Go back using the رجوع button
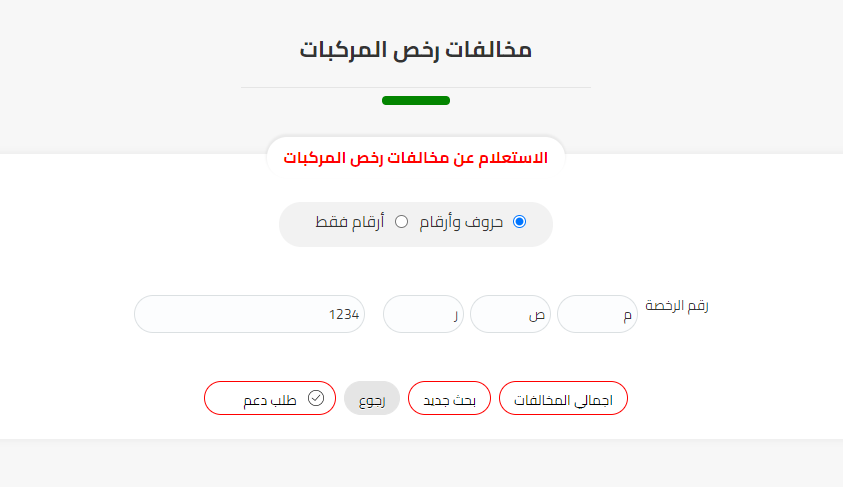 tap(372, 399)
